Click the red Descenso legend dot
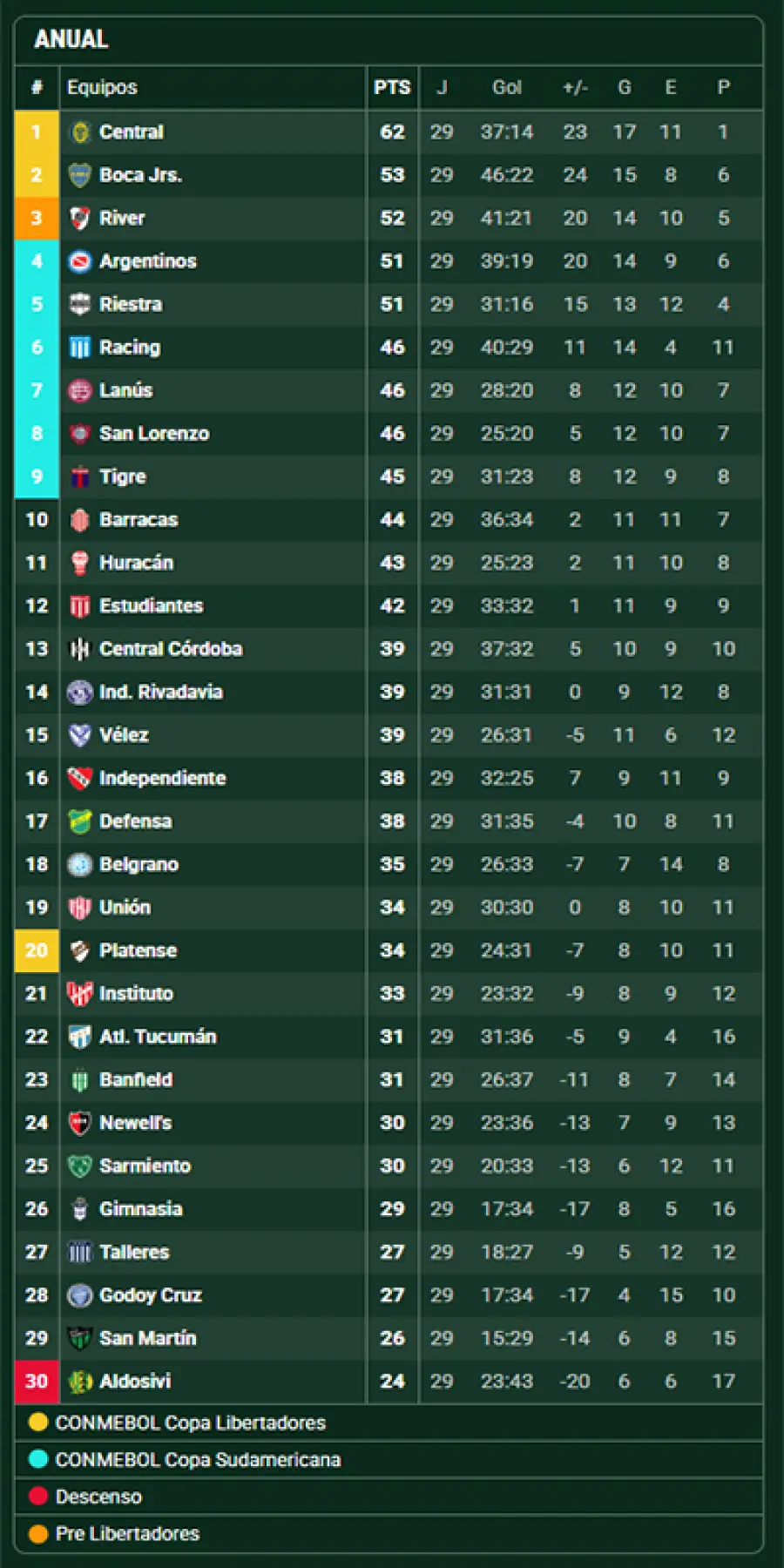The height and width of the screenshot is (1568, 784). click(38, 1497)
